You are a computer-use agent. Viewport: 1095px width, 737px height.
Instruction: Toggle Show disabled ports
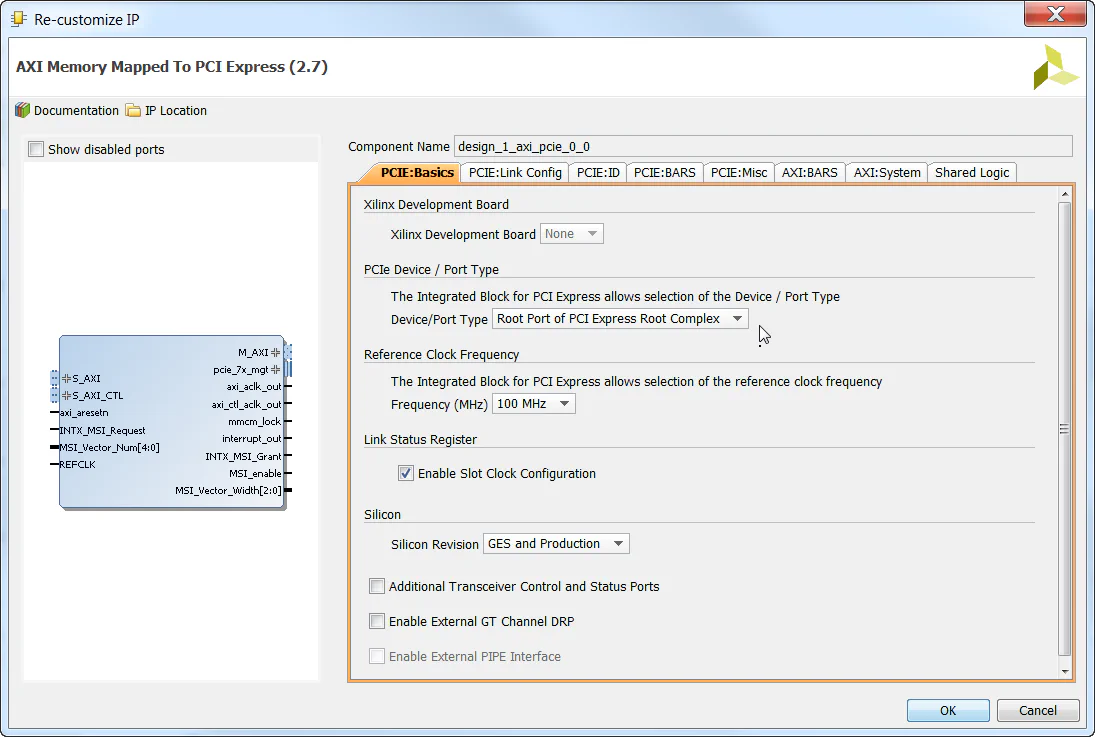tap(35, 147)
